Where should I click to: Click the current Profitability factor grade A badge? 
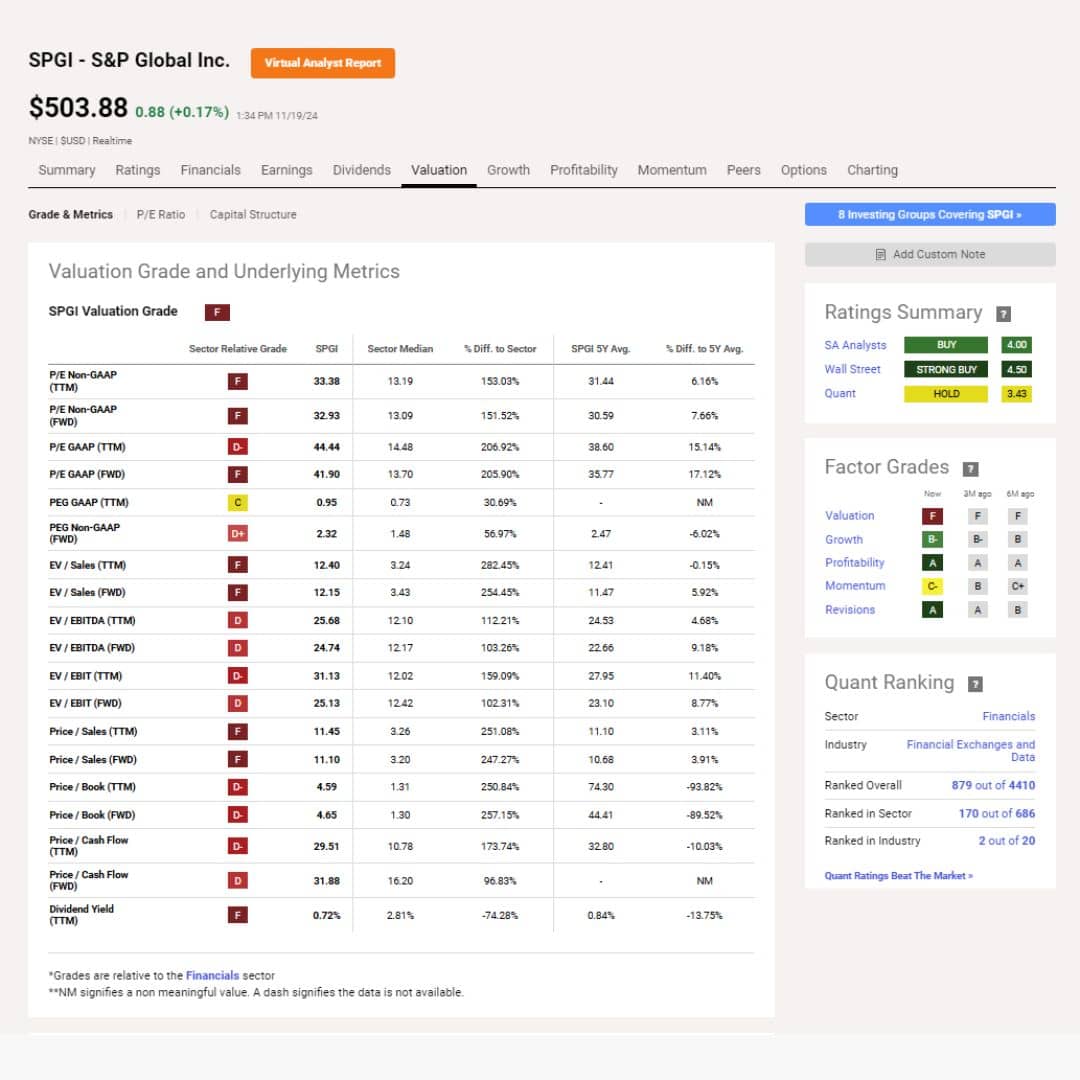click(933, 563)
